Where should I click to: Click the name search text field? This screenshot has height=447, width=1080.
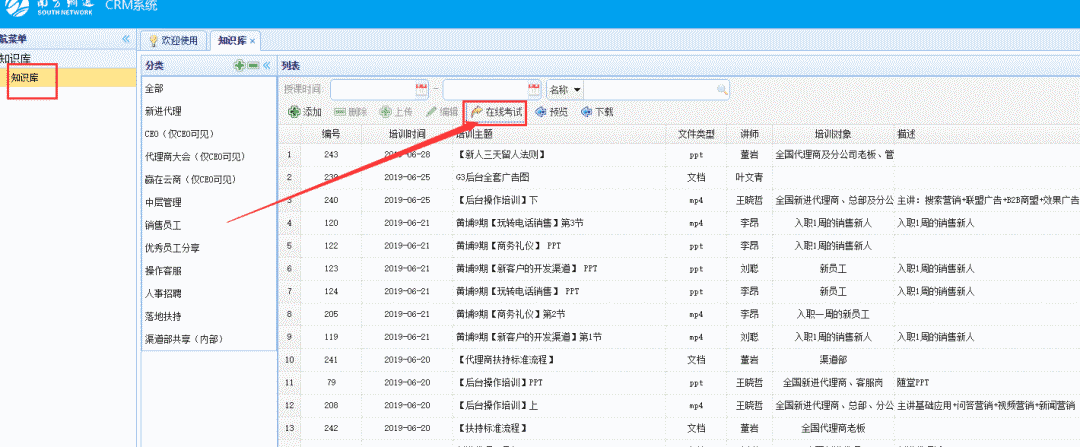[650, 90]
